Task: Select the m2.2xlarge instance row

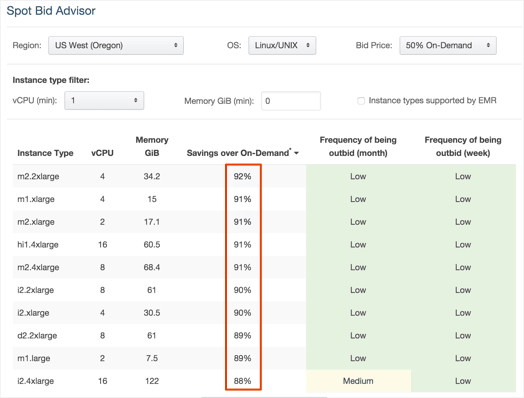Action: pos(264,176)
